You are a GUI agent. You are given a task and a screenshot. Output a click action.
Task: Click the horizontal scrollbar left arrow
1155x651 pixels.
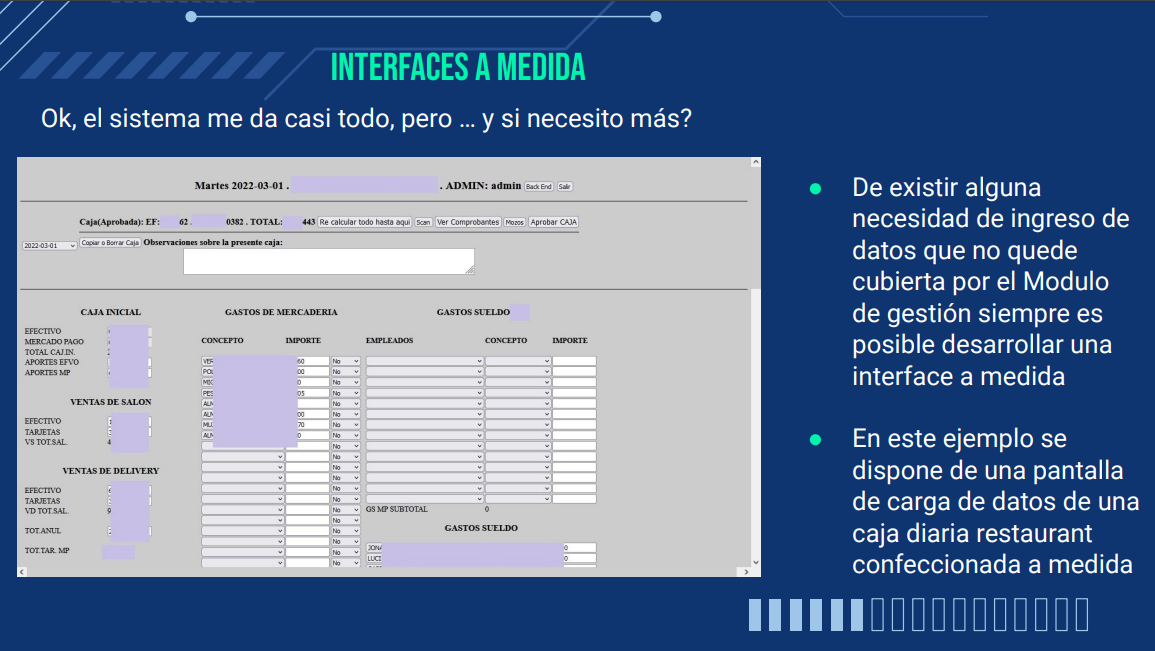pos(24,571)
